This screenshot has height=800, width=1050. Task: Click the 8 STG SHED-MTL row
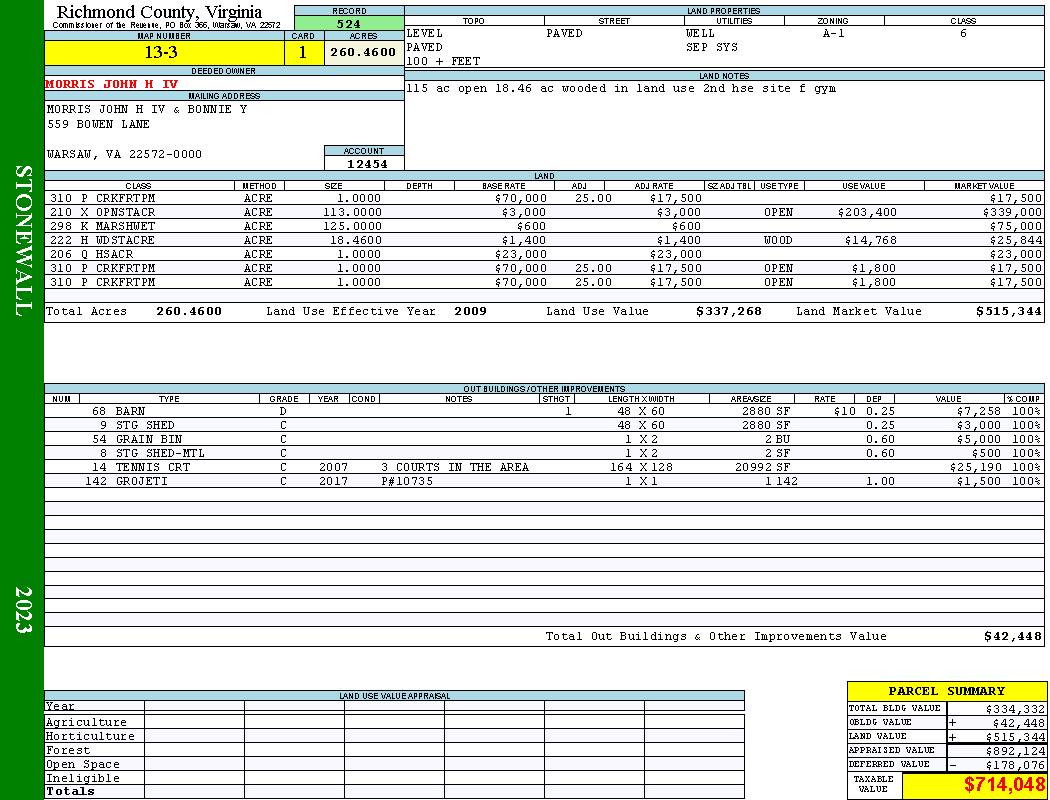tap(544, 453)
